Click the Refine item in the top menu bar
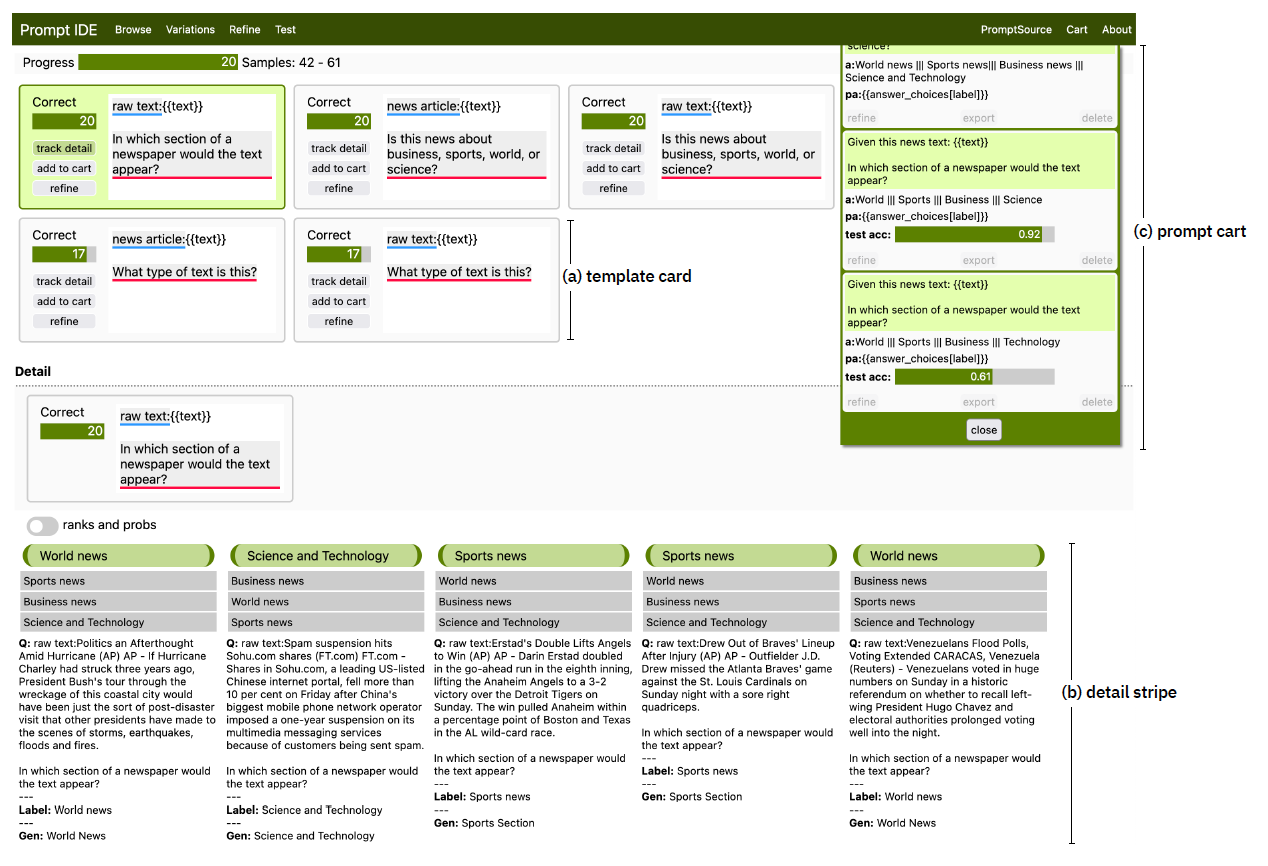 tap(244, 29)
